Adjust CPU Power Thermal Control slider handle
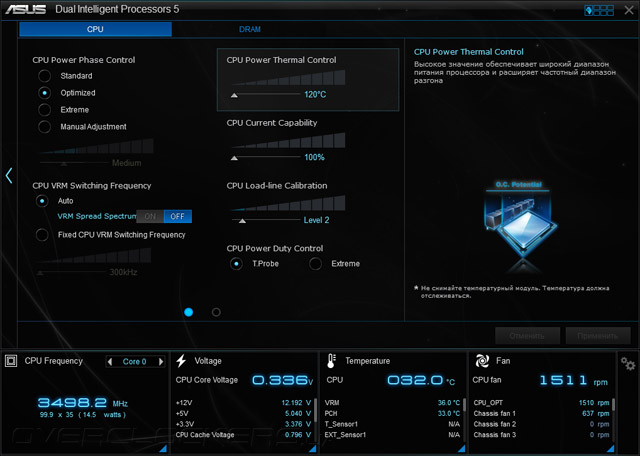 point(234,95)
